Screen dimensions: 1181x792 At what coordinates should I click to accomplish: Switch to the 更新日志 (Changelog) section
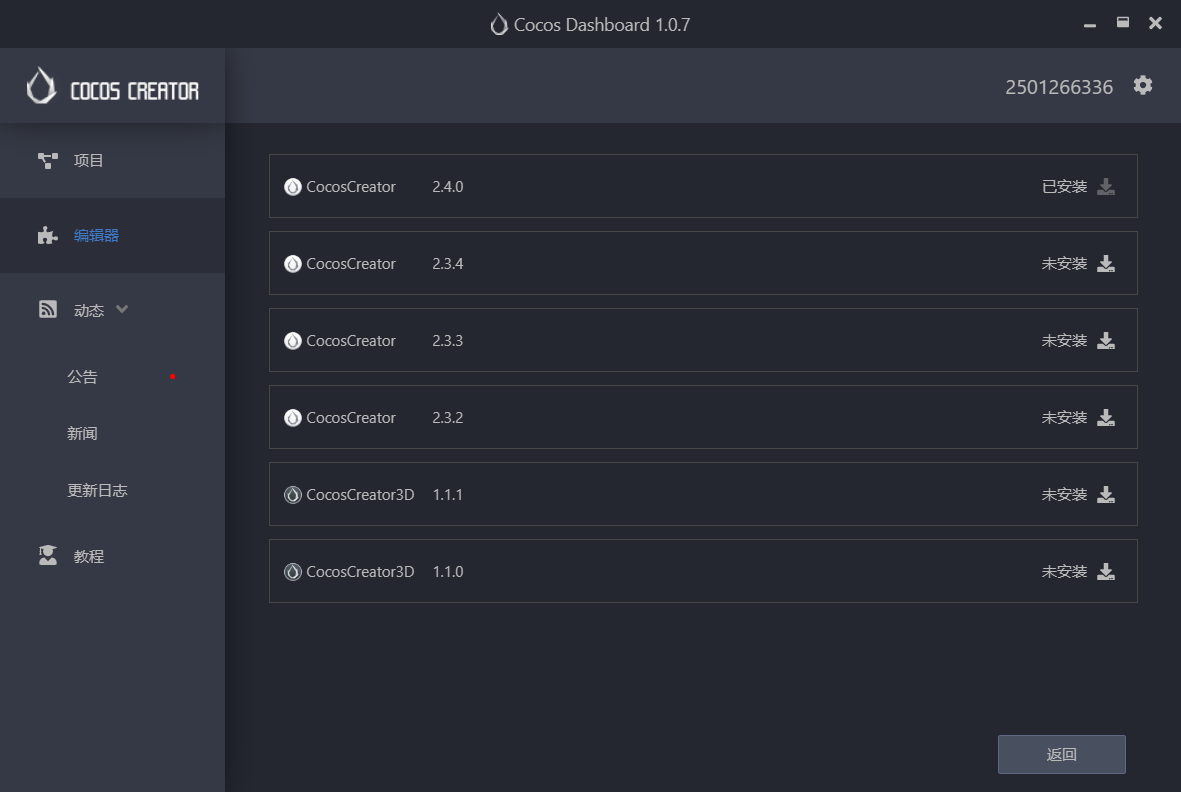96,490
